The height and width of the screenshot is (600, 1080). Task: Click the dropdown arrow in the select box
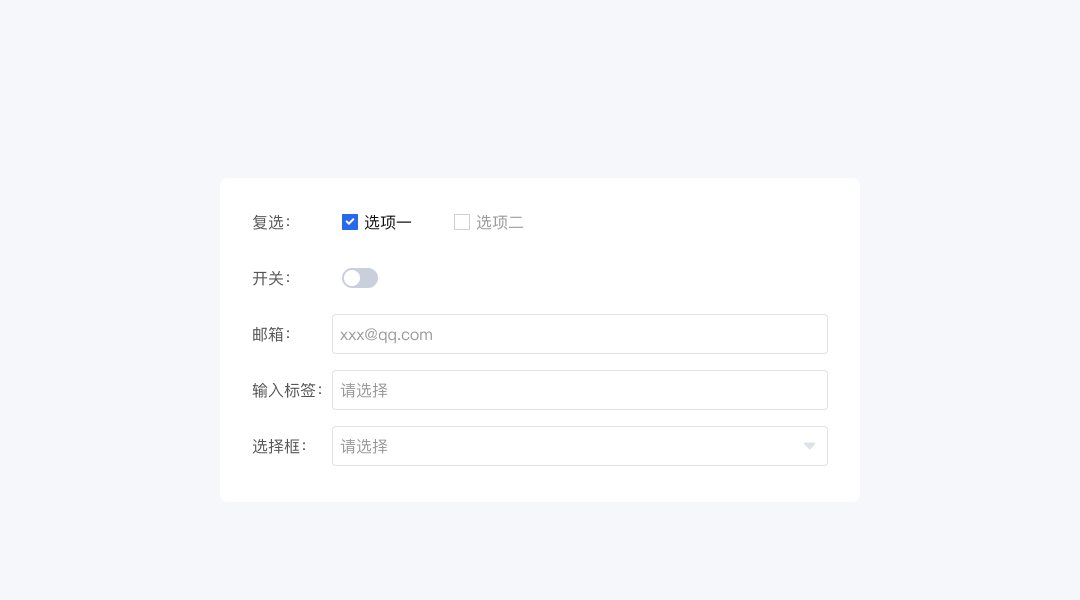(x=809, y=446)
